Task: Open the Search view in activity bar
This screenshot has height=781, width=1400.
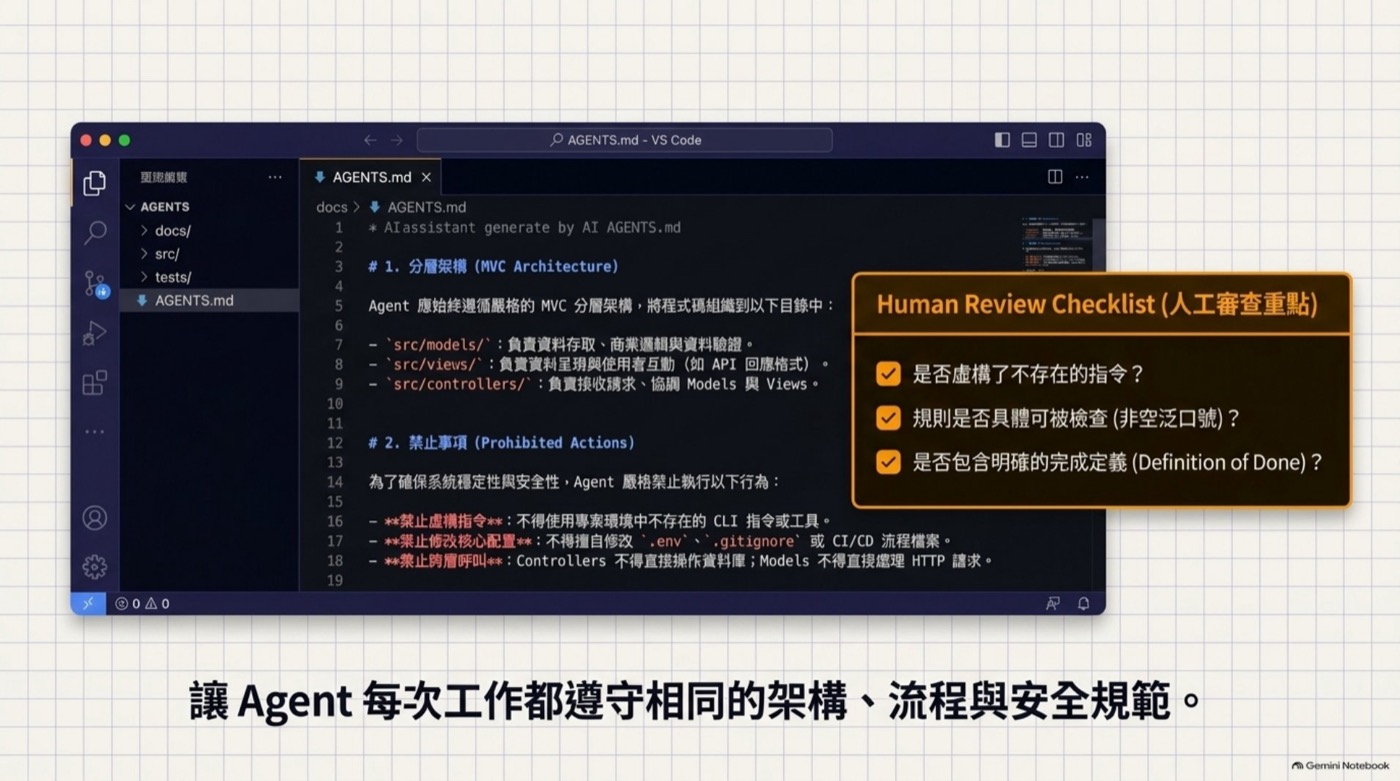Action: click(x=95, y=233)
